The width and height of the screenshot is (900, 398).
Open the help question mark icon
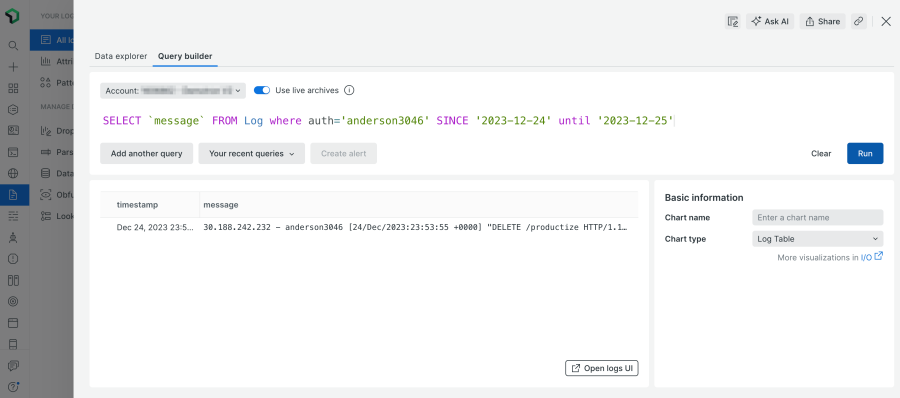pos(13,386)
